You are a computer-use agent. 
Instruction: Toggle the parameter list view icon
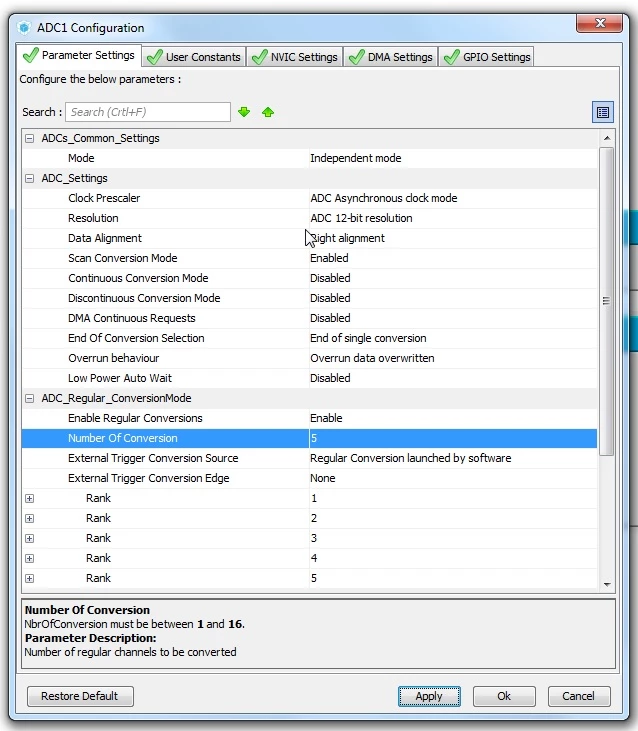(x=603, y=112)
